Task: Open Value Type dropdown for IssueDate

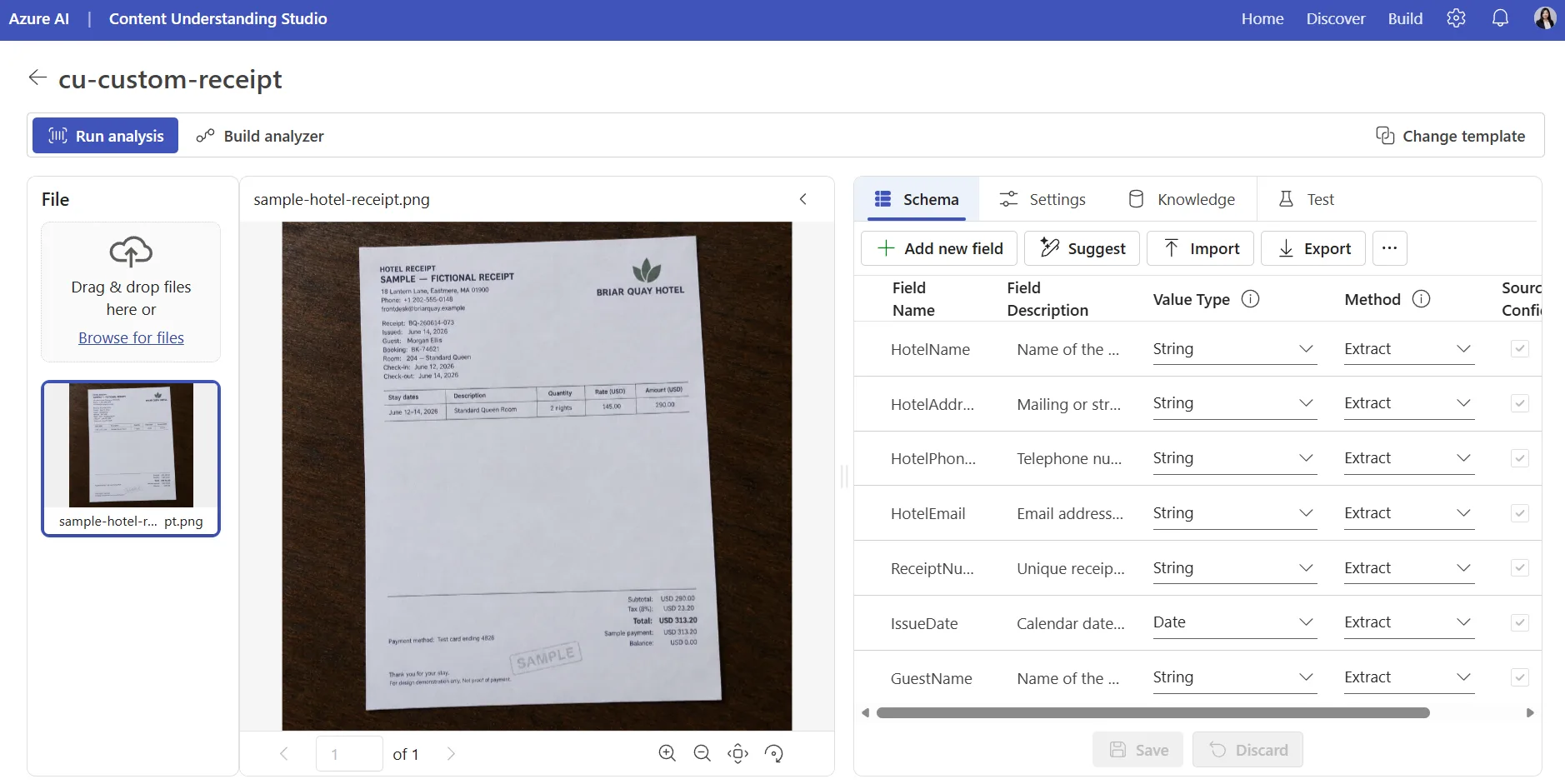Action: [1234, 623]
